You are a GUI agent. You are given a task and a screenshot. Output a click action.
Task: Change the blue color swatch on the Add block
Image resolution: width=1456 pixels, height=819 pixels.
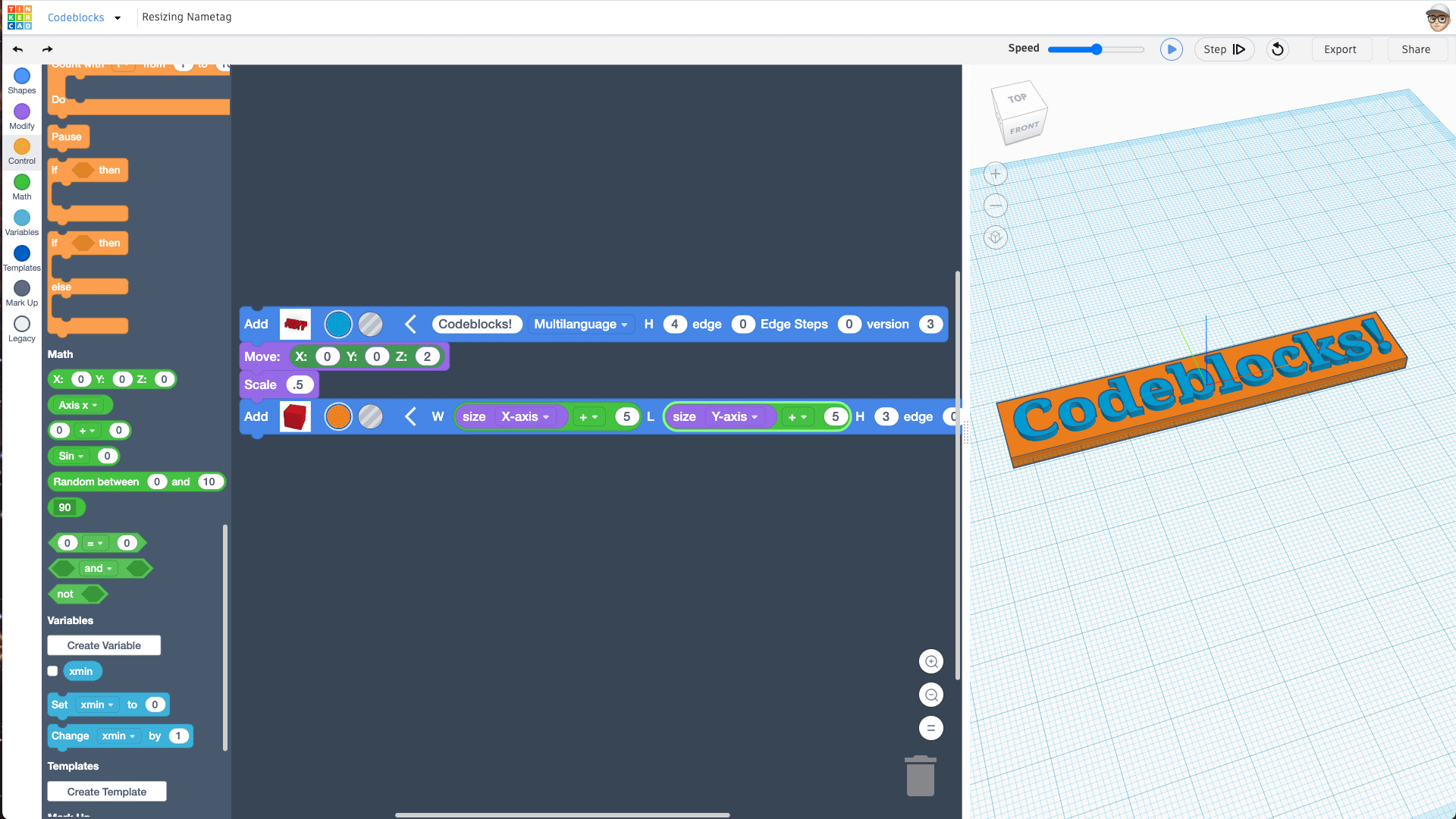pos(338,324)
